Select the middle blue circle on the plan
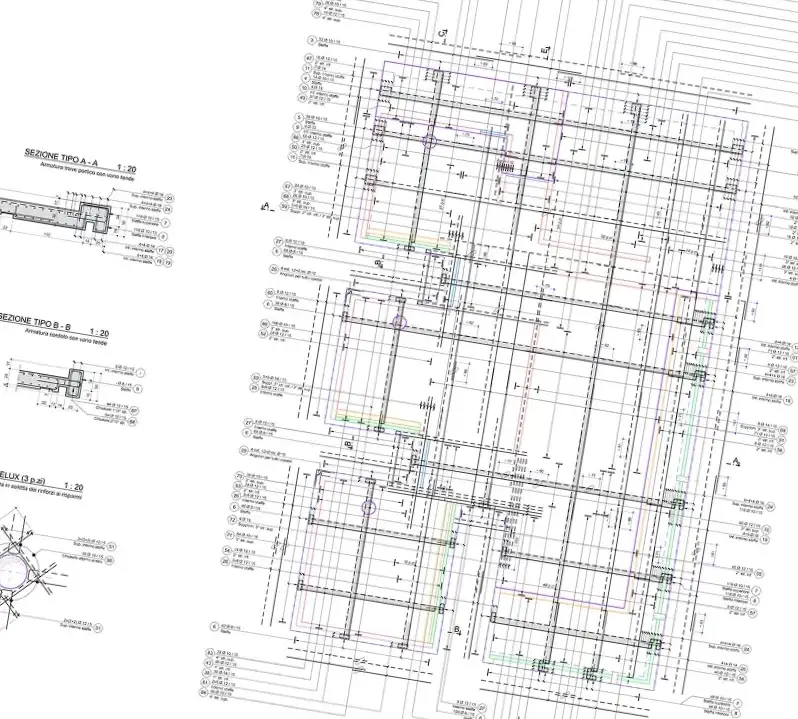The height and width of the screenshot is (719, 798). pyautogui.click(x=399, y=322)
